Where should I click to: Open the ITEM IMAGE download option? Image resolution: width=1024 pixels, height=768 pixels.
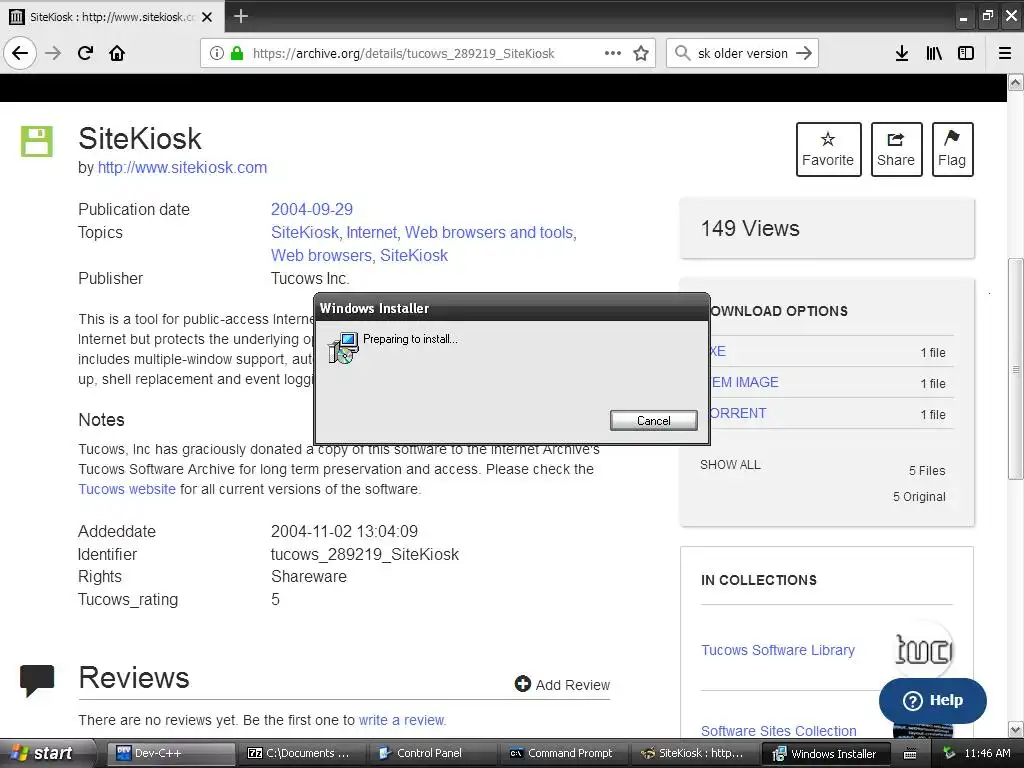click(745, 383)
